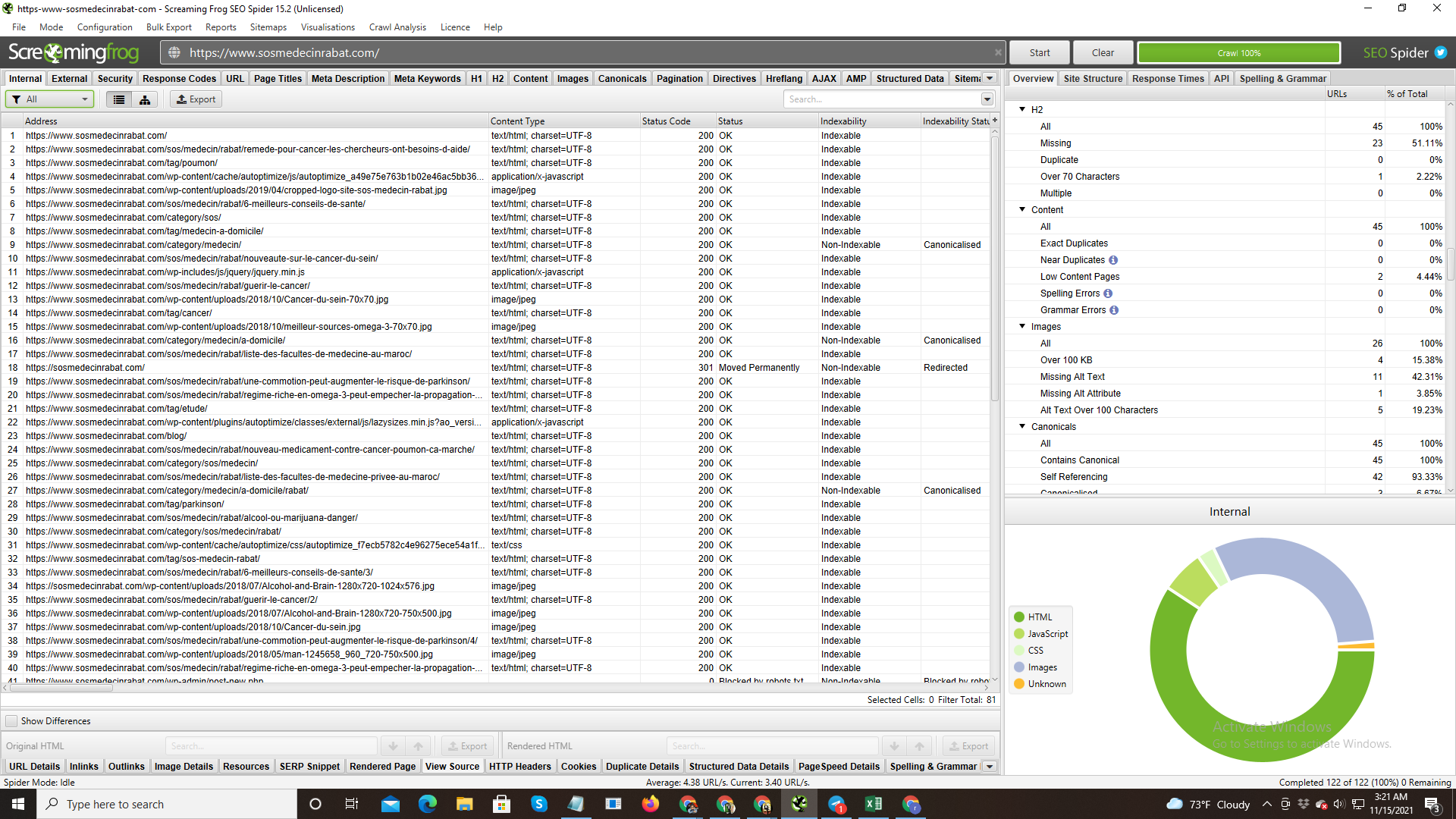This screenshot has width=1456, height=819.
Task: Click next-match down arrow in Original HTML
Action: pyautogui.click(x=393, y=746)
